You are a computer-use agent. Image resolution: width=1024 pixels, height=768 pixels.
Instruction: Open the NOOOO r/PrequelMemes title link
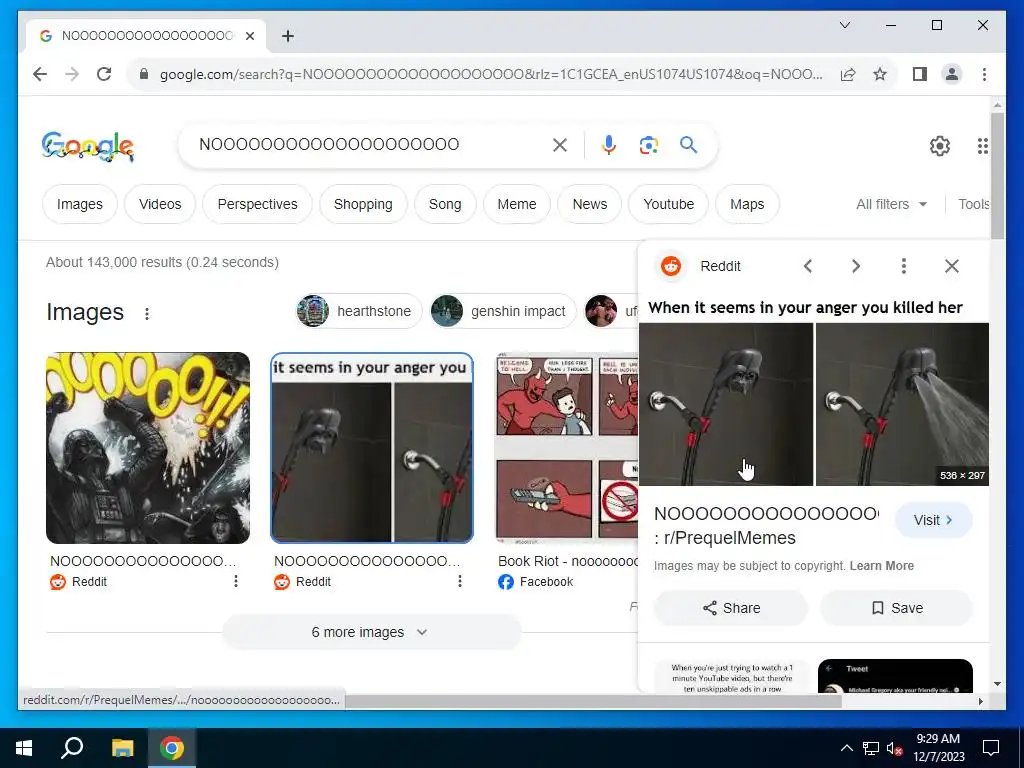coord(767,526)
